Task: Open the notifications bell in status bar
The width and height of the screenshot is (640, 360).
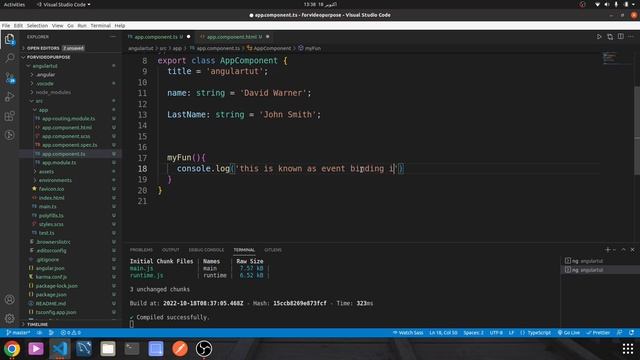Action: click(x=631, y=333)
